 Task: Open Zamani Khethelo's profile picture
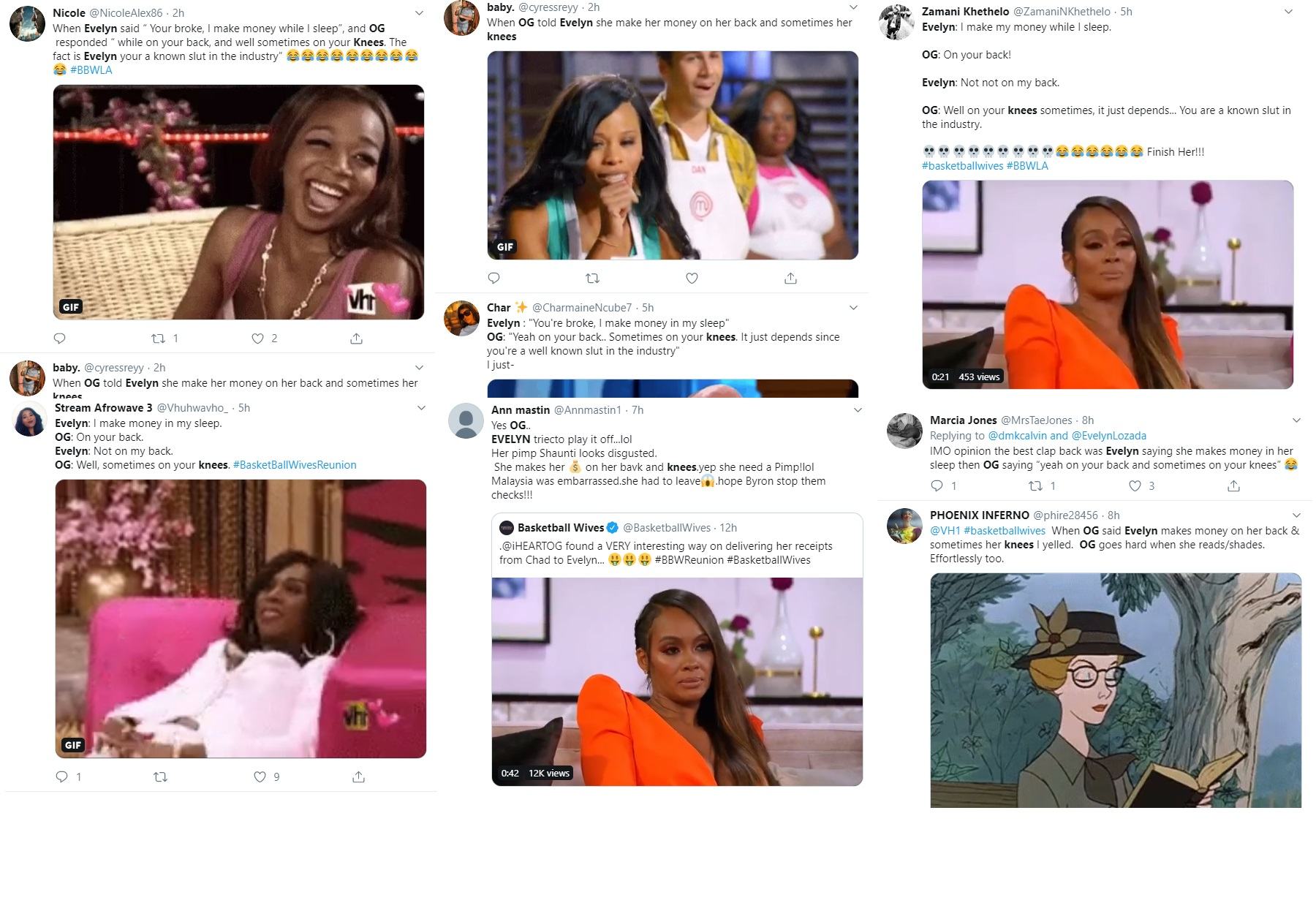coord(896,23)
